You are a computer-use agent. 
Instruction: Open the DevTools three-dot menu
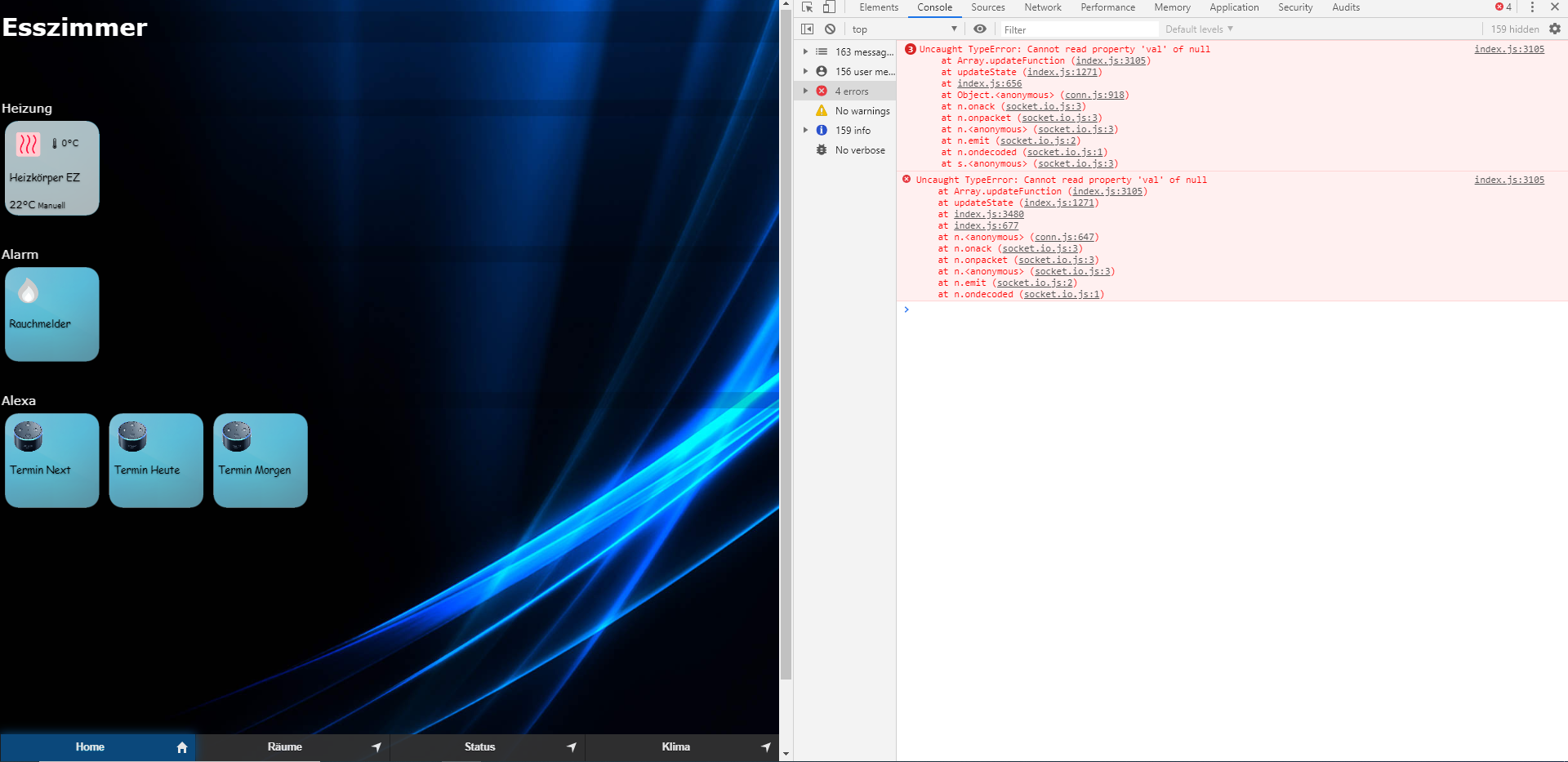click(1532, 7)
